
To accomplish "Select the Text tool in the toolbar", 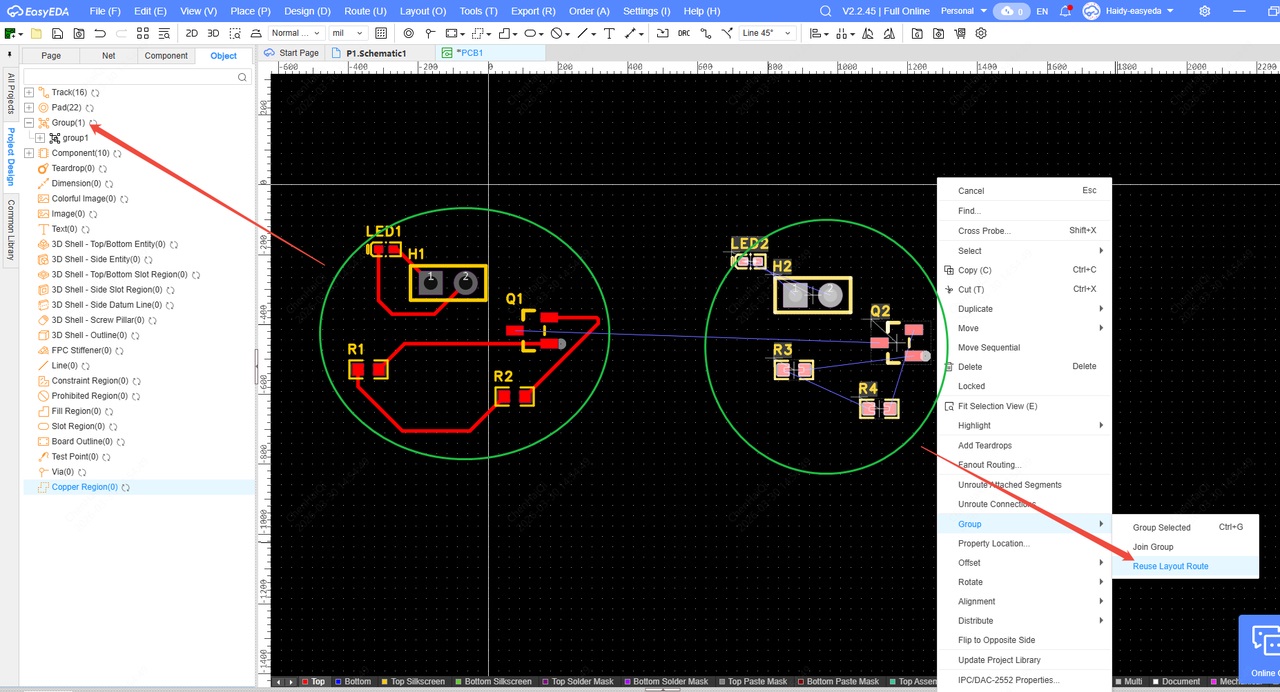I will [607, 33].
